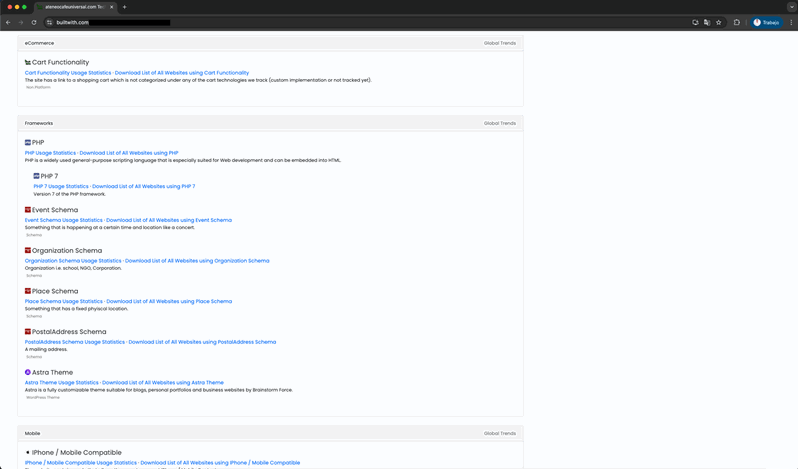This screenshot has width=798, height=469.
Task: Open Download List of Websites using PostalAddress Schema
Action: (x=202, y=342)
